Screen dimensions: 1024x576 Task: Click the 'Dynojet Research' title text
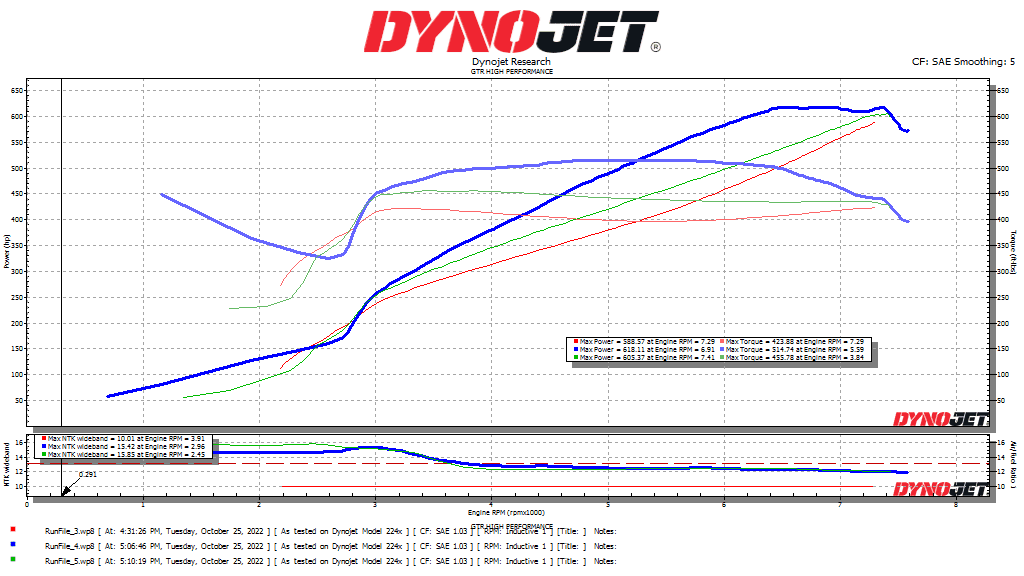point(511,61)
